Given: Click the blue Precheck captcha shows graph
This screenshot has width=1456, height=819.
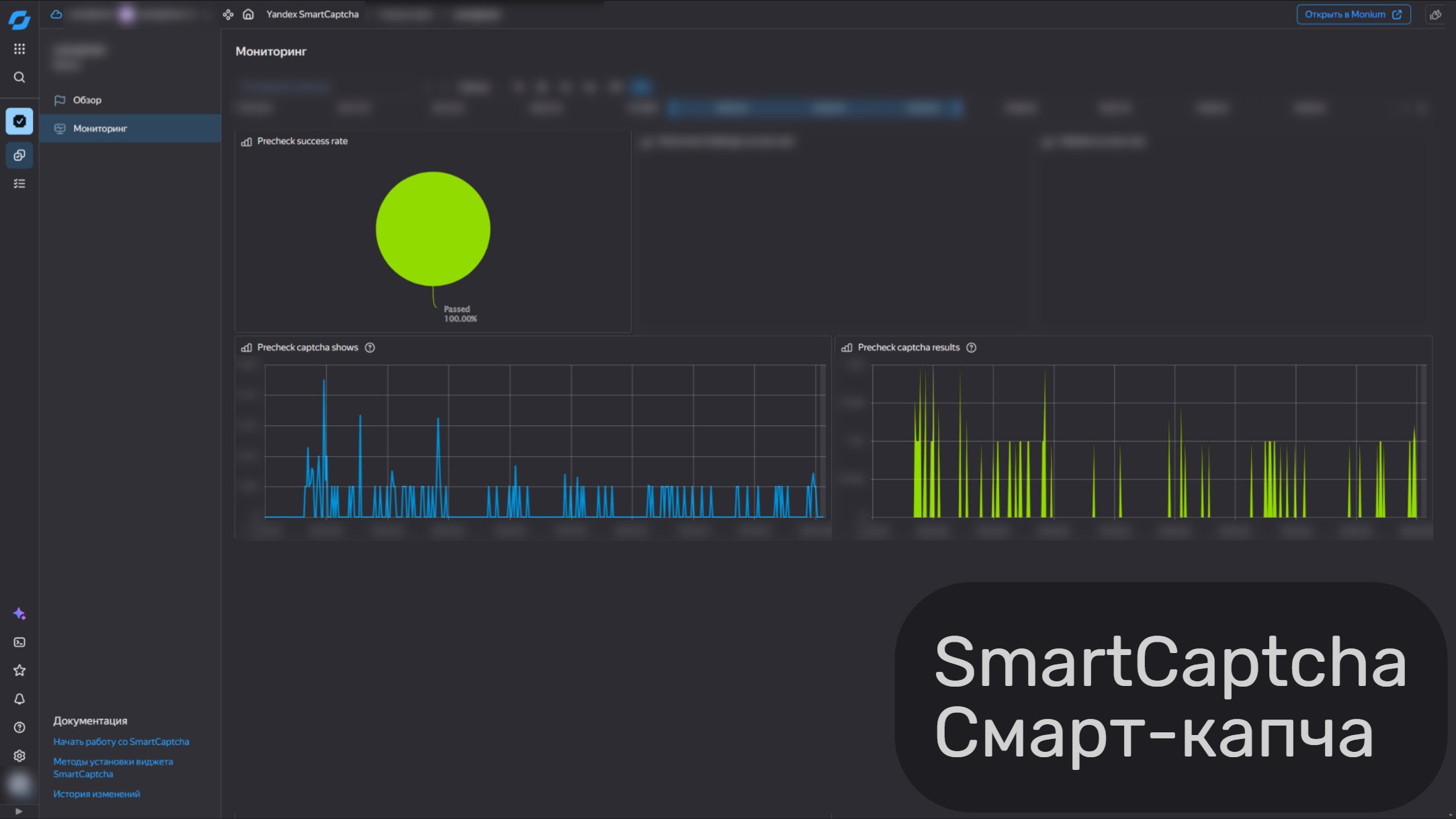Looking at the screenshot, I should point(545,441).
